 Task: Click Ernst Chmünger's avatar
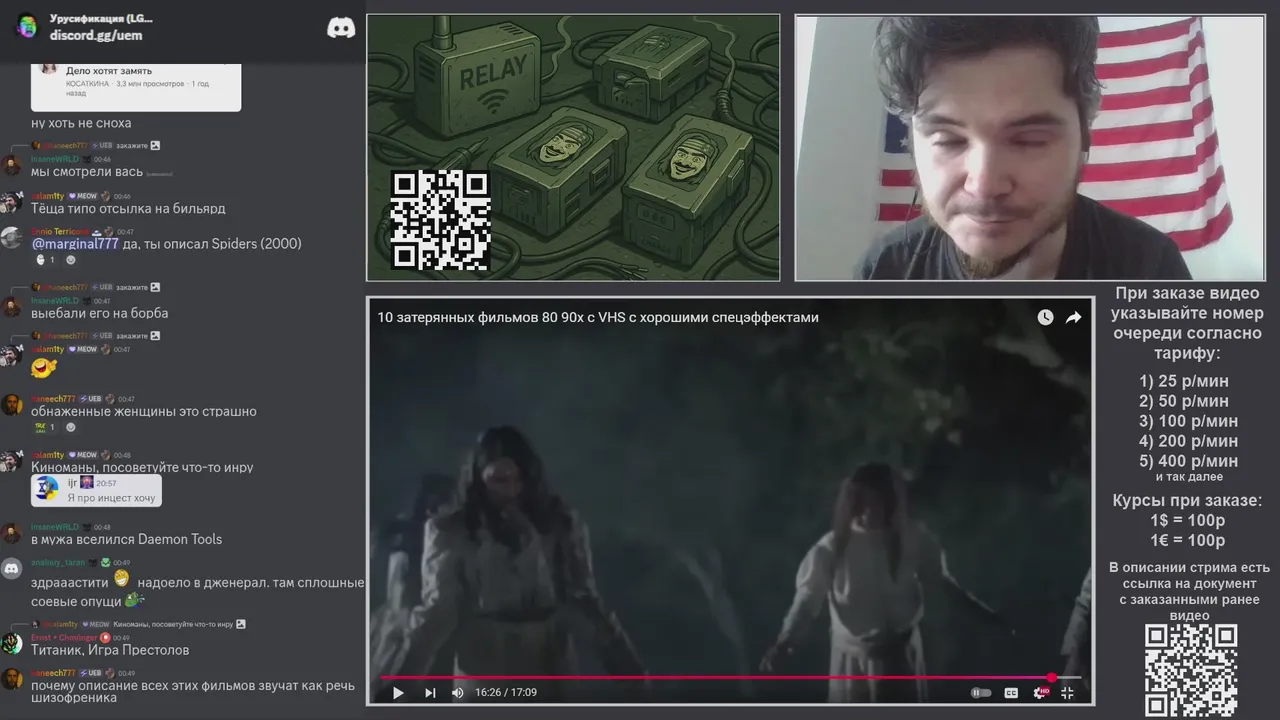(12, 643)
